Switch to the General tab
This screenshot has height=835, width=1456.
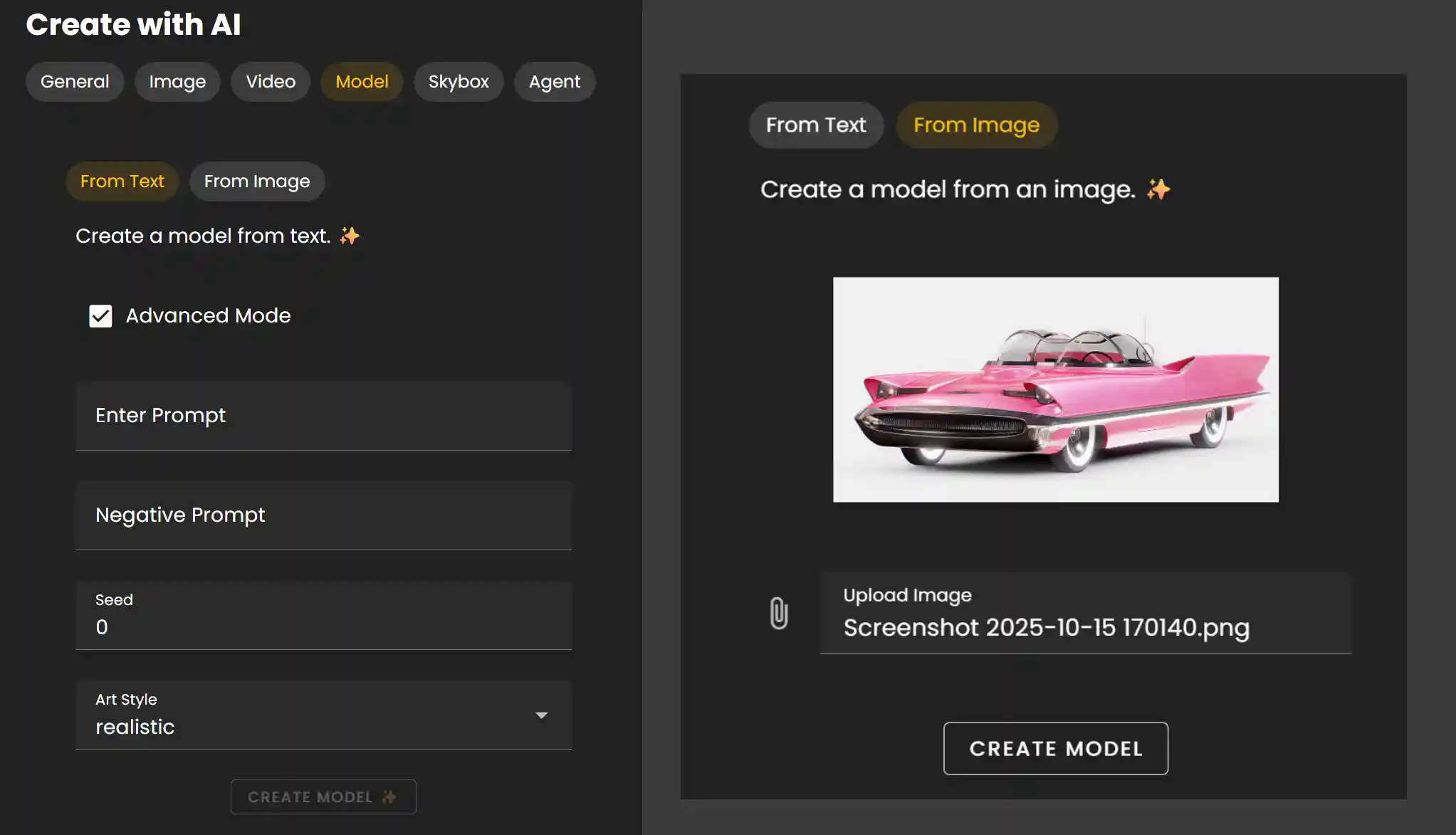click(x=75, y=81)
